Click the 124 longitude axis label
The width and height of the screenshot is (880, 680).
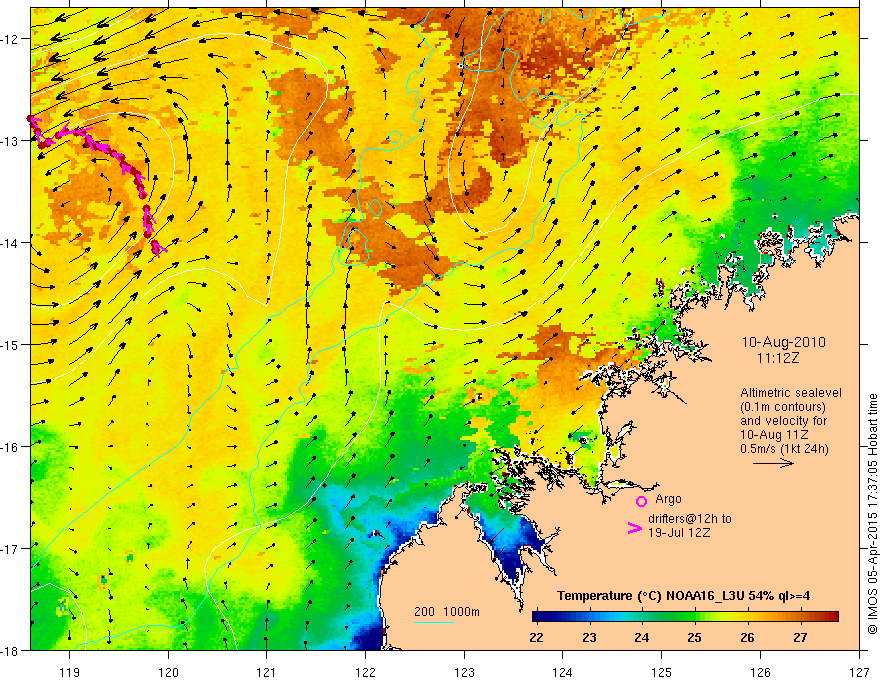(x=562, y=672)
